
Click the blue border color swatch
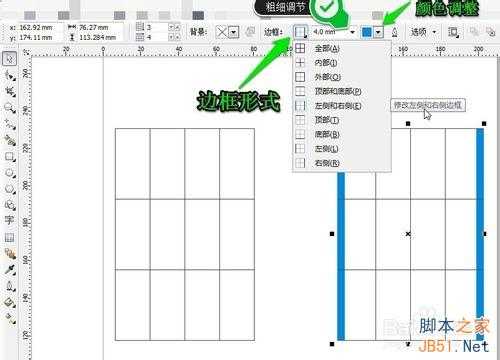tap(367, 32)
